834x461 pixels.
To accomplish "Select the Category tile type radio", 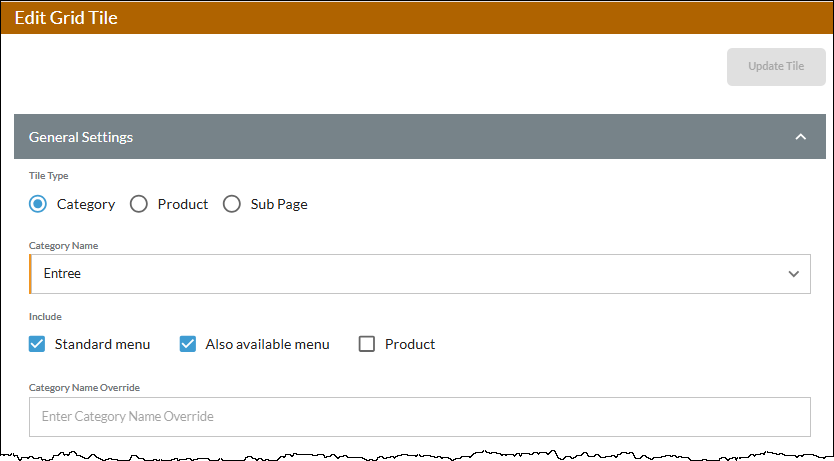I will coord(38,204).
